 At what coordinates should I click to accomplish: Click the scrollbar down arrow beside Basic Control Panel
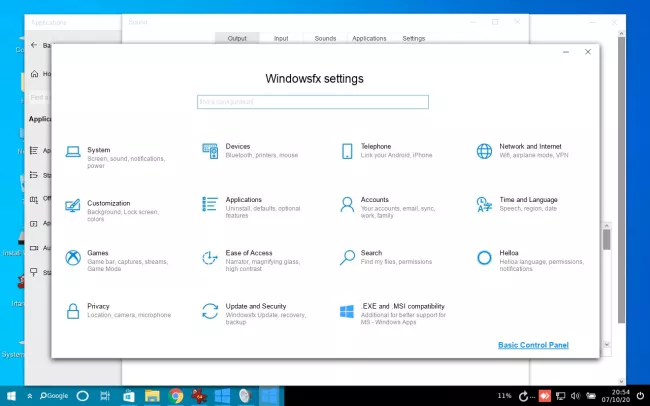pos(607,344)
